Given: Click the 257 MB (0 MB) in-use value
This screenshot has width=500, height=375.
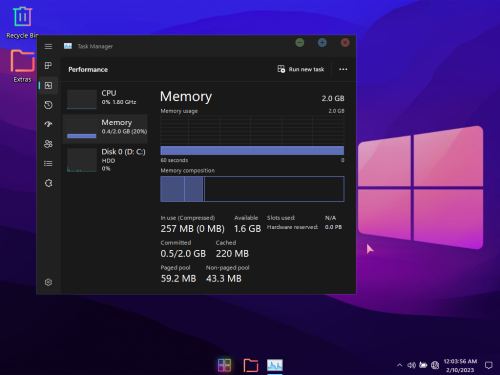Looking at the screenshot, I should (192, 229).
